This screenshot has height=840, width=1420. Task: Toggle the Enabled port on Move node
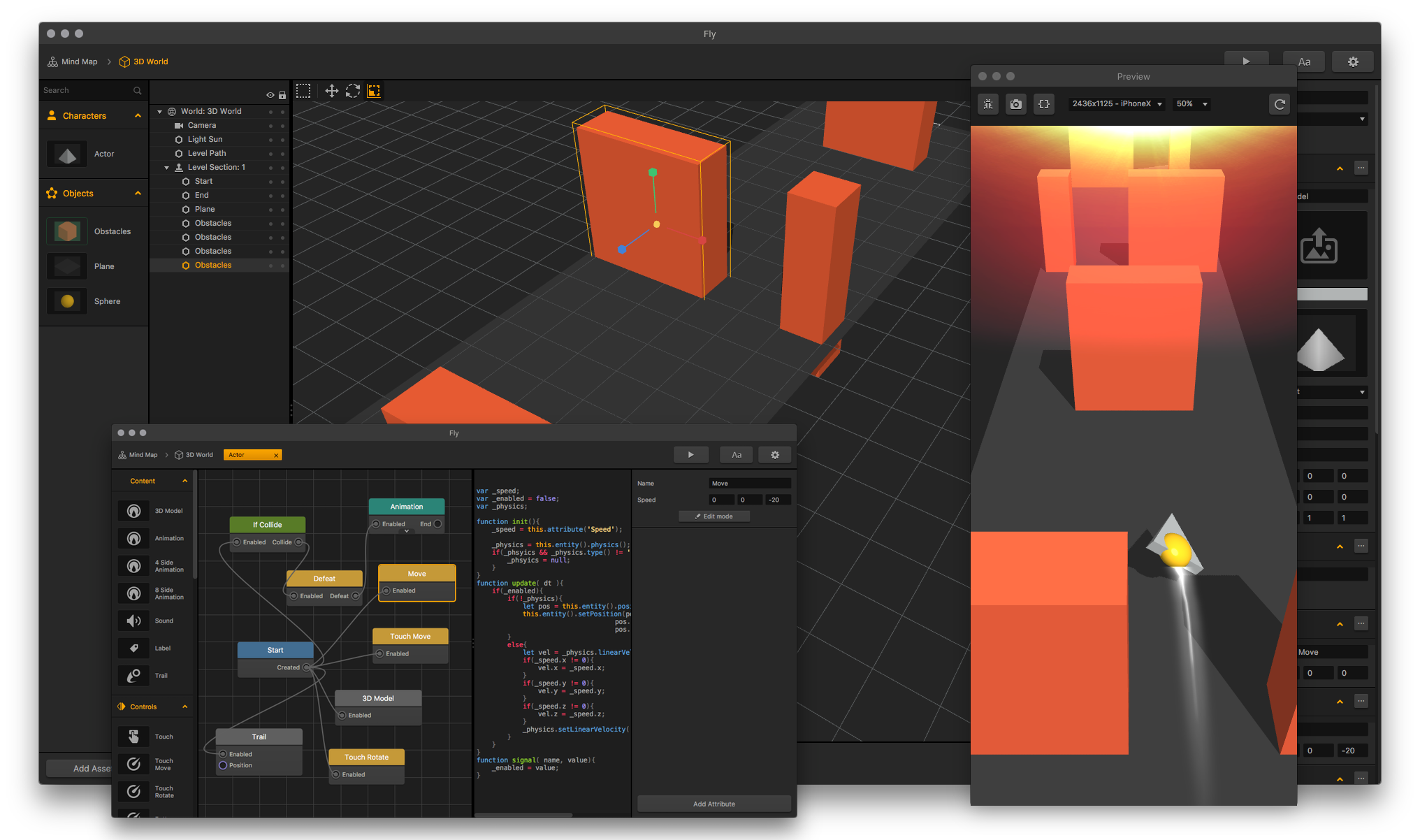[x=386, y=591]
